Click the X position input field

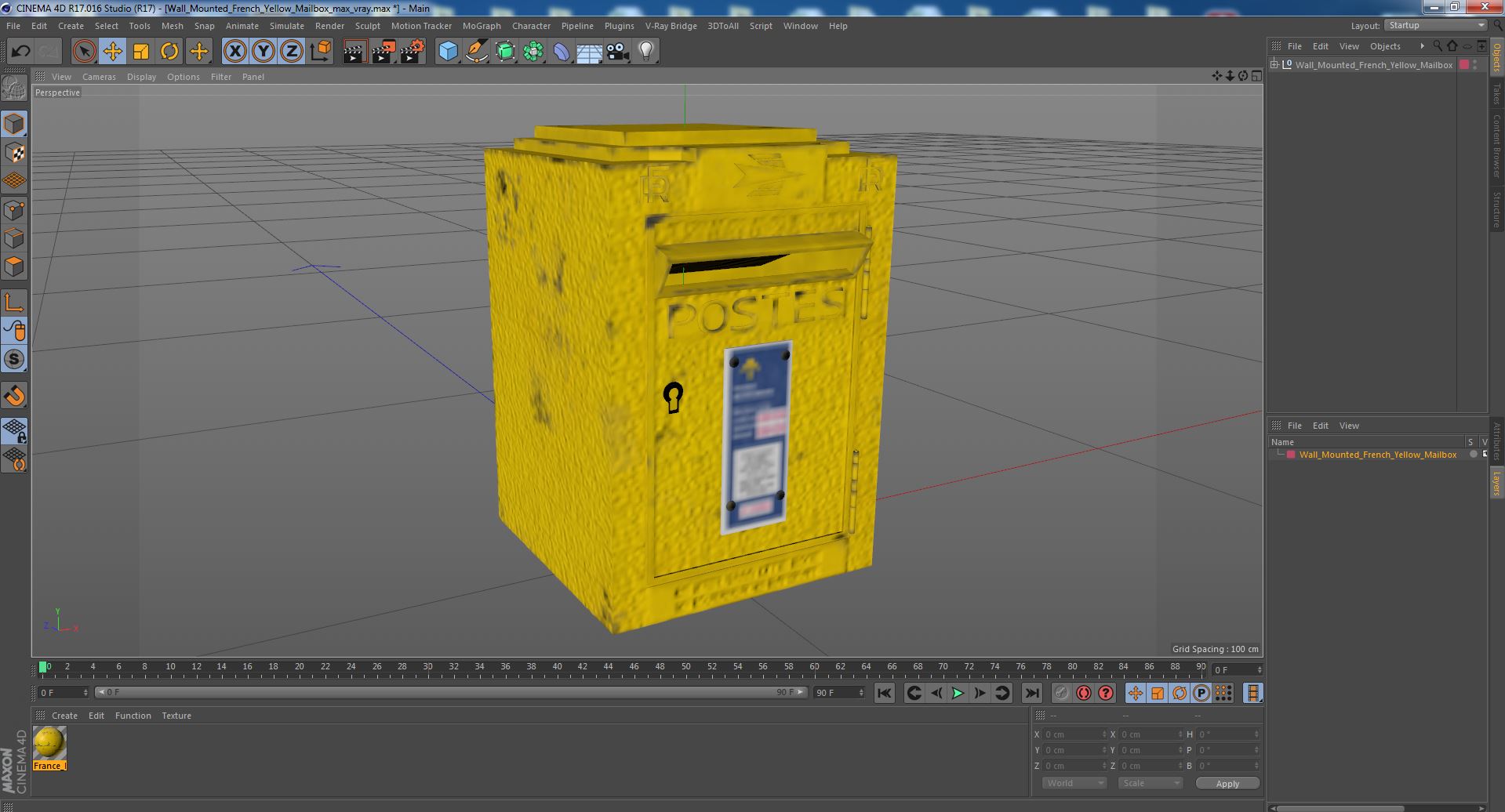1074,734
